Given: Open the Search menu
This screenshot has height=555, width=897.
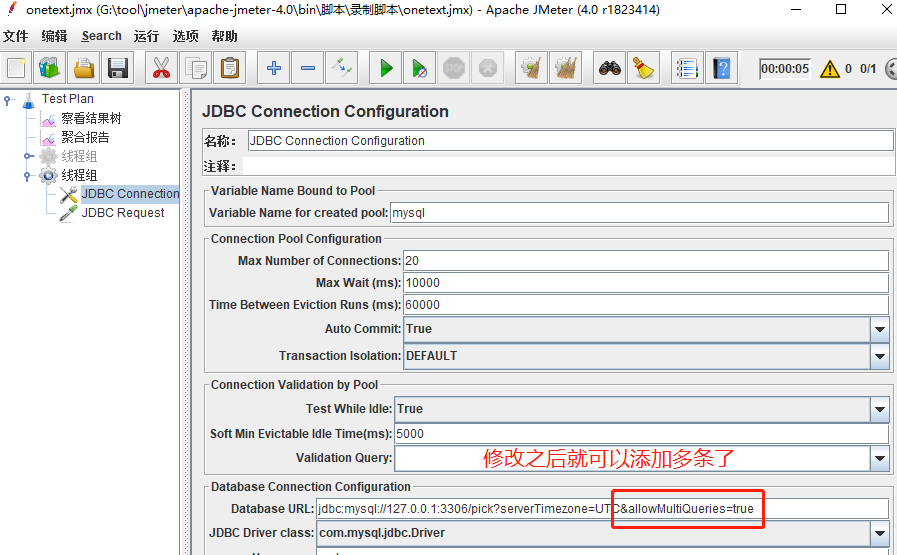Looking at the screenshot, I should coord(101,36).
